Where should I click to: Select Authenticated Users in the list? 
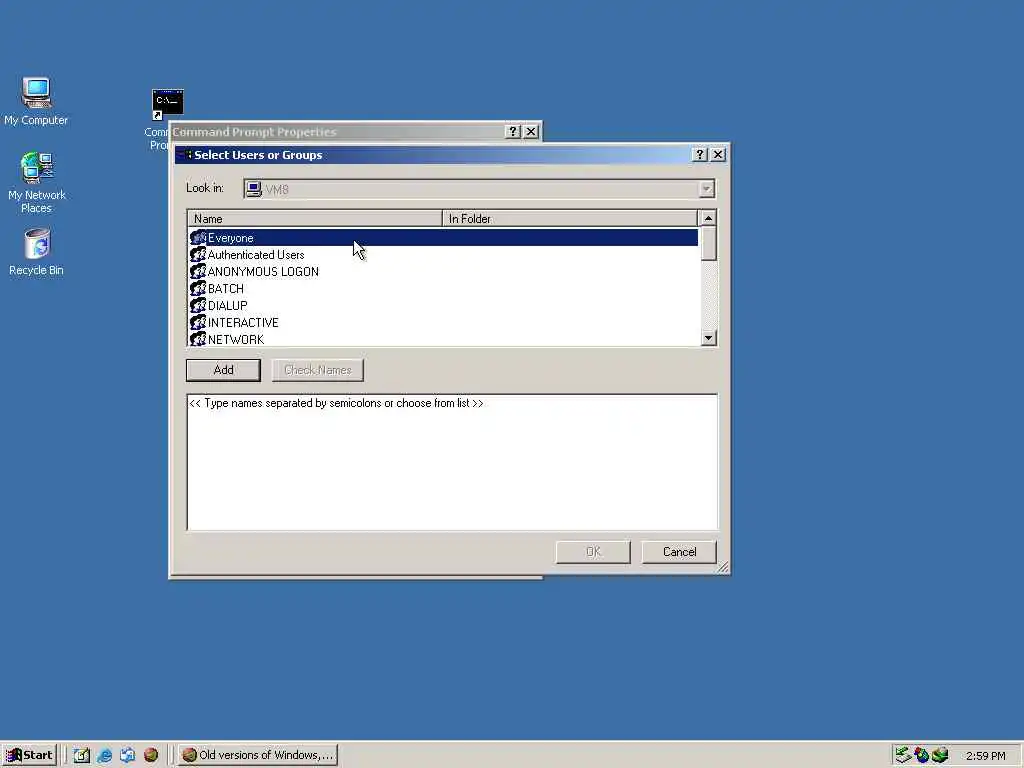[x=256, y=255]
